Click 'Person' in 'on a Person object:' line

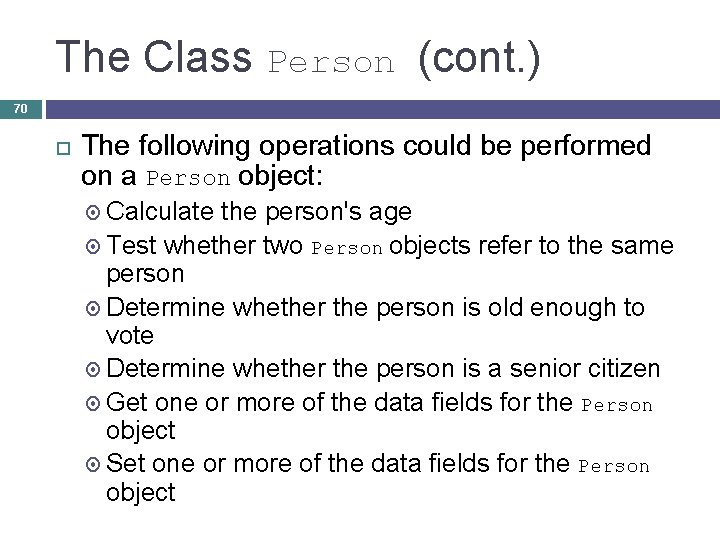189,180
